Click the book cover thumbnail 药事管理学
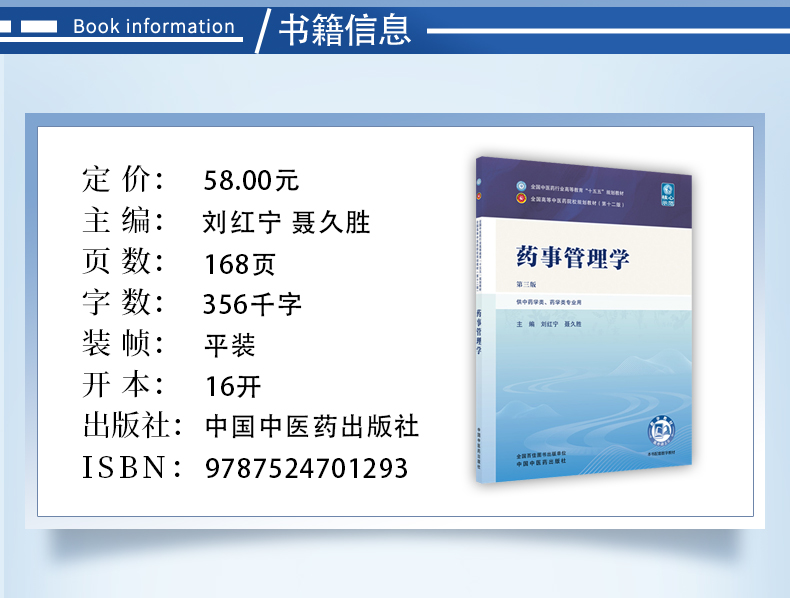 tap(584, 320)
